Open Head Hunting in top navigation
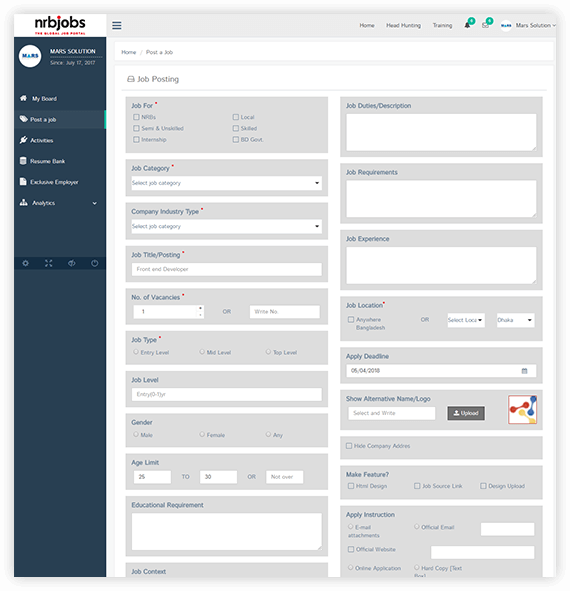The image size is (570, 591). click(x=403, y=25)
